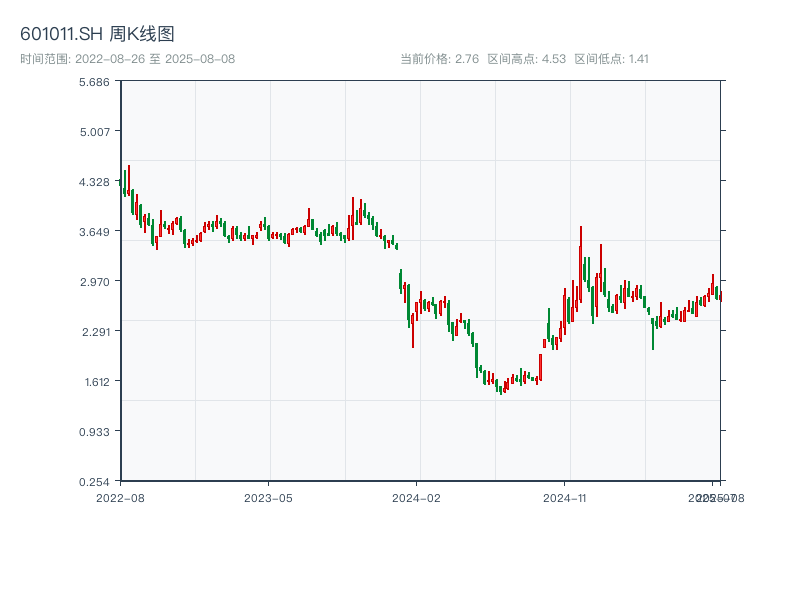Click the 2024-02 date axis label
This screenshot has height=600, width=800.
pyautogui.click(x=416, y=497)
